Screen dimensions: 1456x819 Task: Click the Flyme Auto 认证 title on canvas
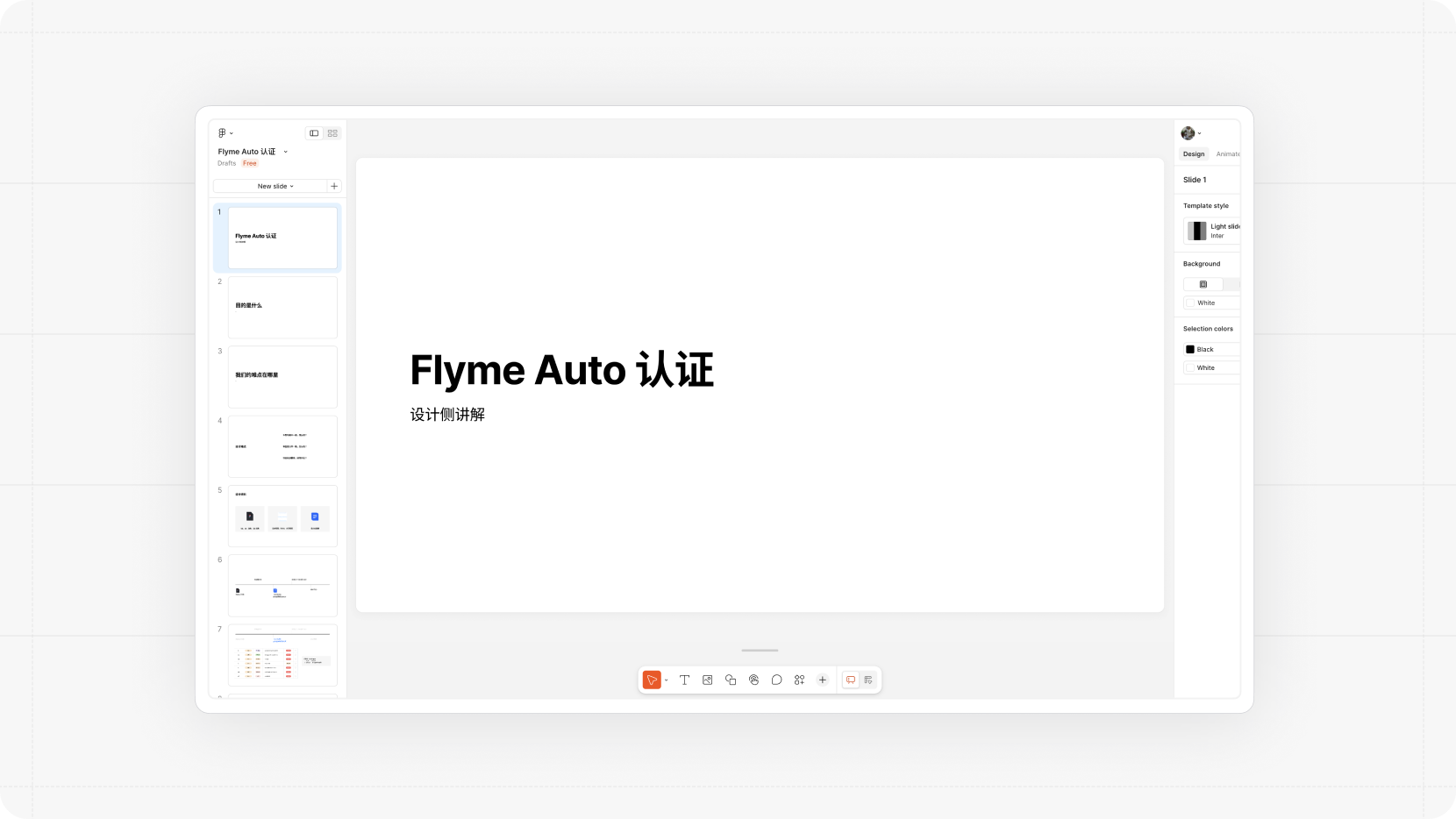pyautogui.click(x=562, y=369)
